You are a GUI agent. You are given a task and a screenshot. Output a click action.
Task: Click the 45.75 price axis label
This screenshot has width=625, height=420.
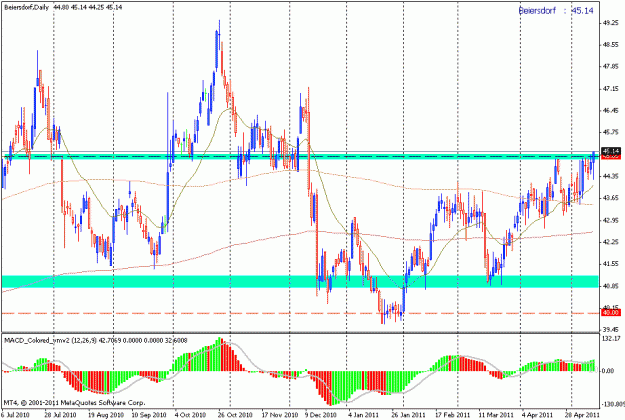click(611, 132)
